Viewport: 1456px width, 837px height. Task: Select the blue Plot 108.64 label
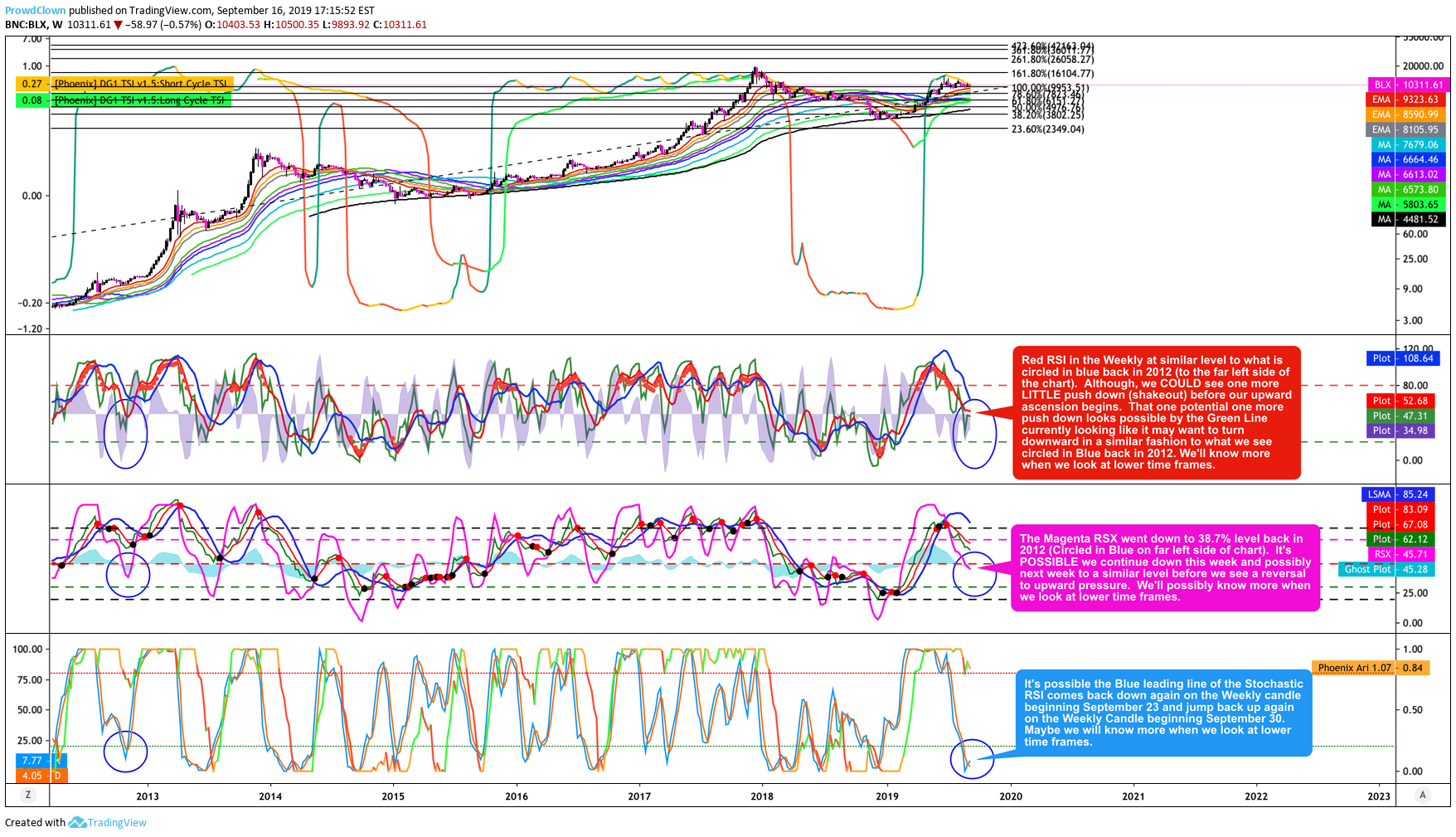click(x=1403, y=358)
